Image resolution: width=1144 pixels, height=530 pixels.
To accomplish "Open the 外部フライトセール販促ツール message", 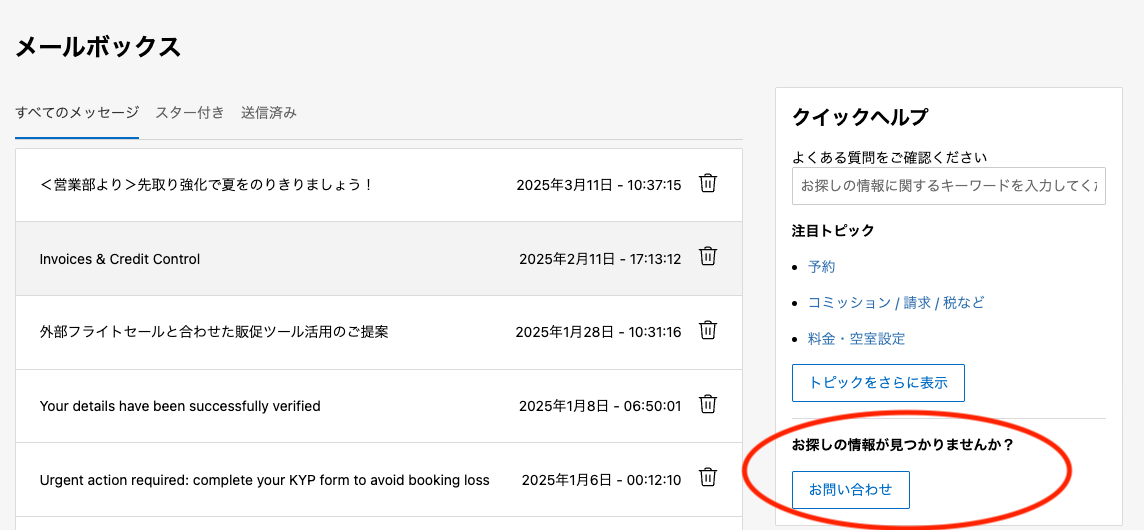I will [x=214, y=332].
